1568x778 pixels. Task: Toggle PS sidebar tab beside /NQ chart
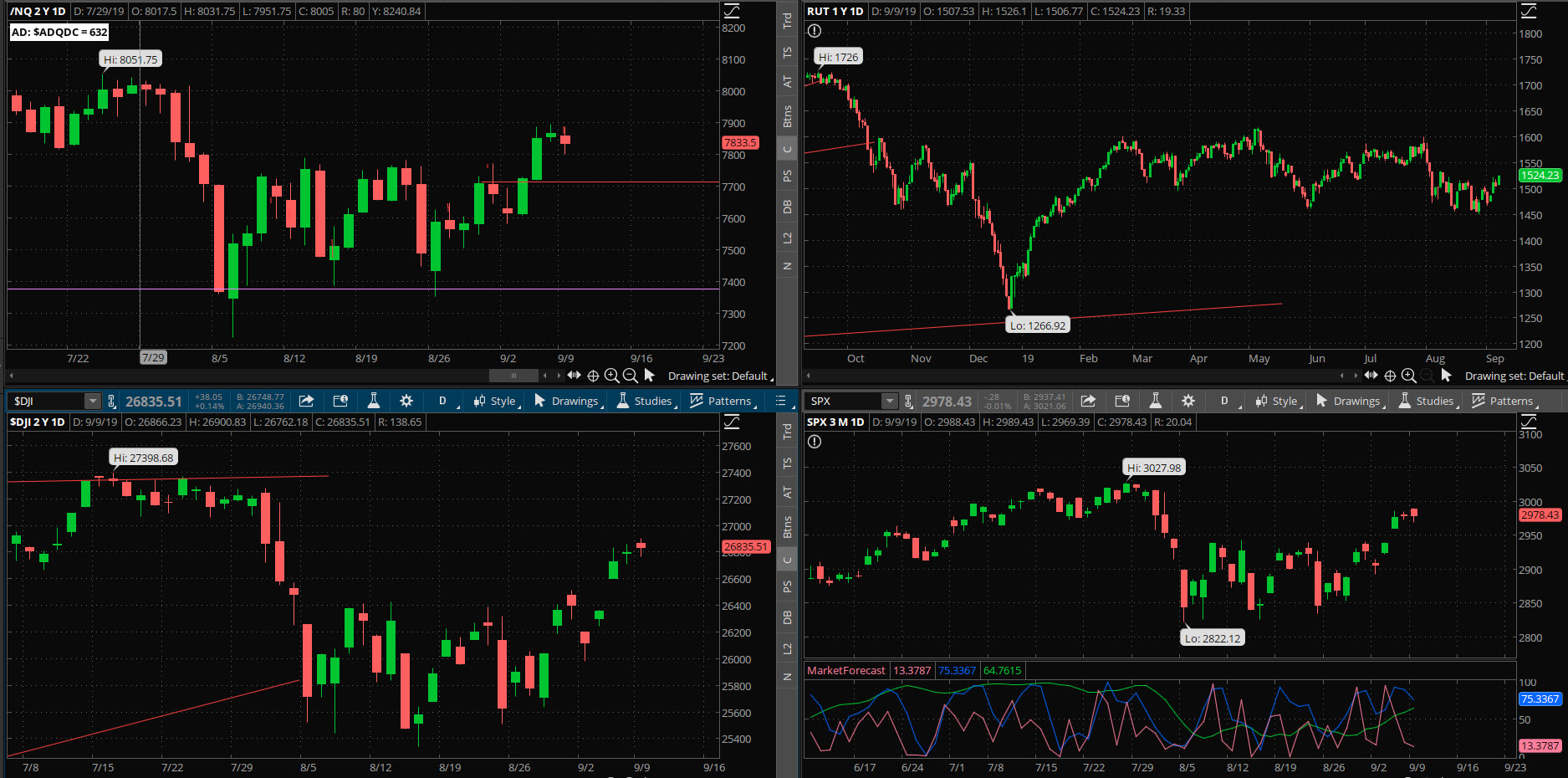787,177
